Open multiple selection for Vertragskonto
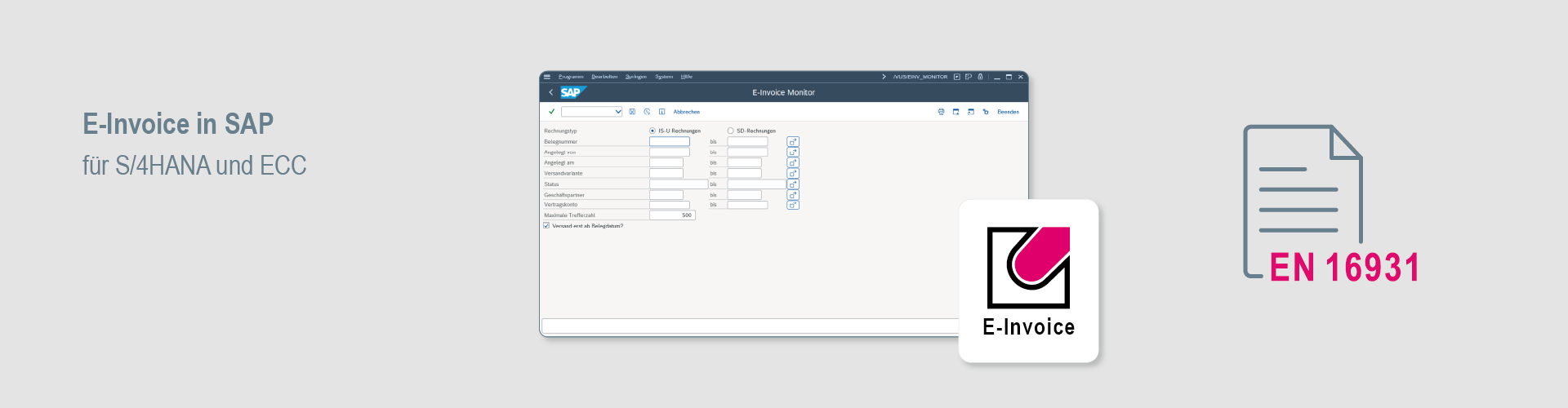 (793, 205)
